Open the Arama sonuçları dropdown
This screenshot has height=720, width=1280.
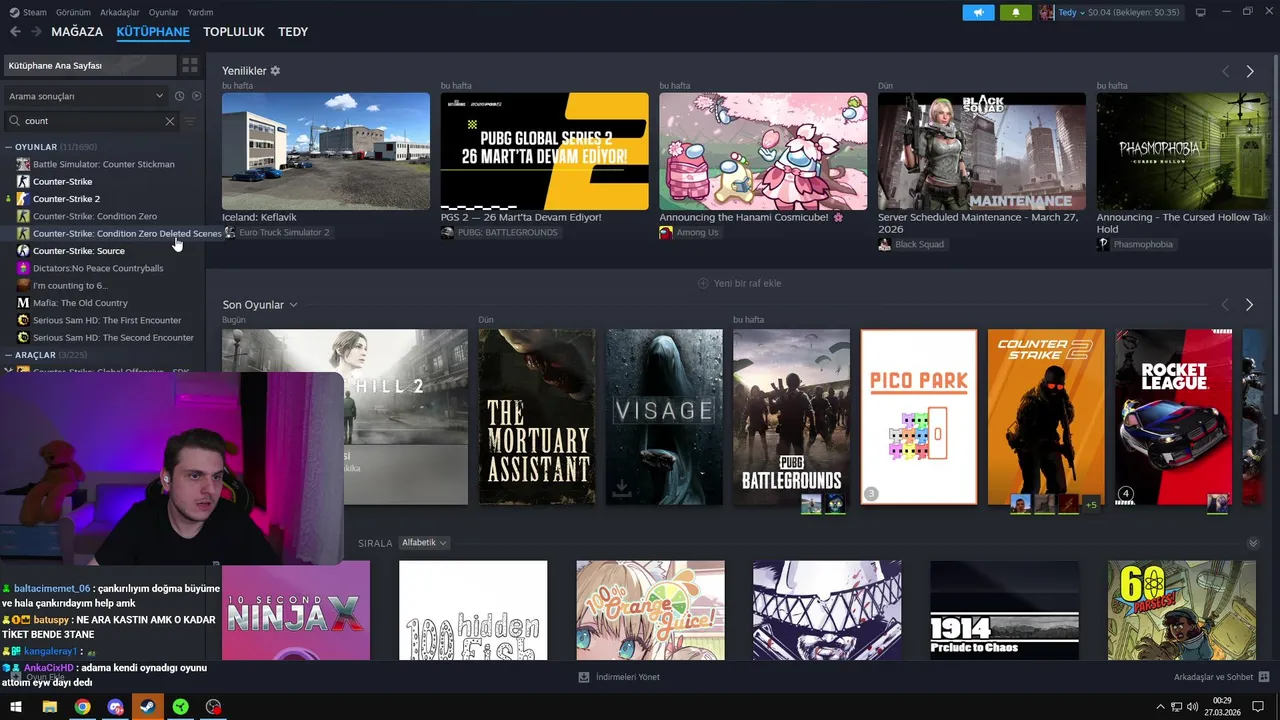point(86,96)
